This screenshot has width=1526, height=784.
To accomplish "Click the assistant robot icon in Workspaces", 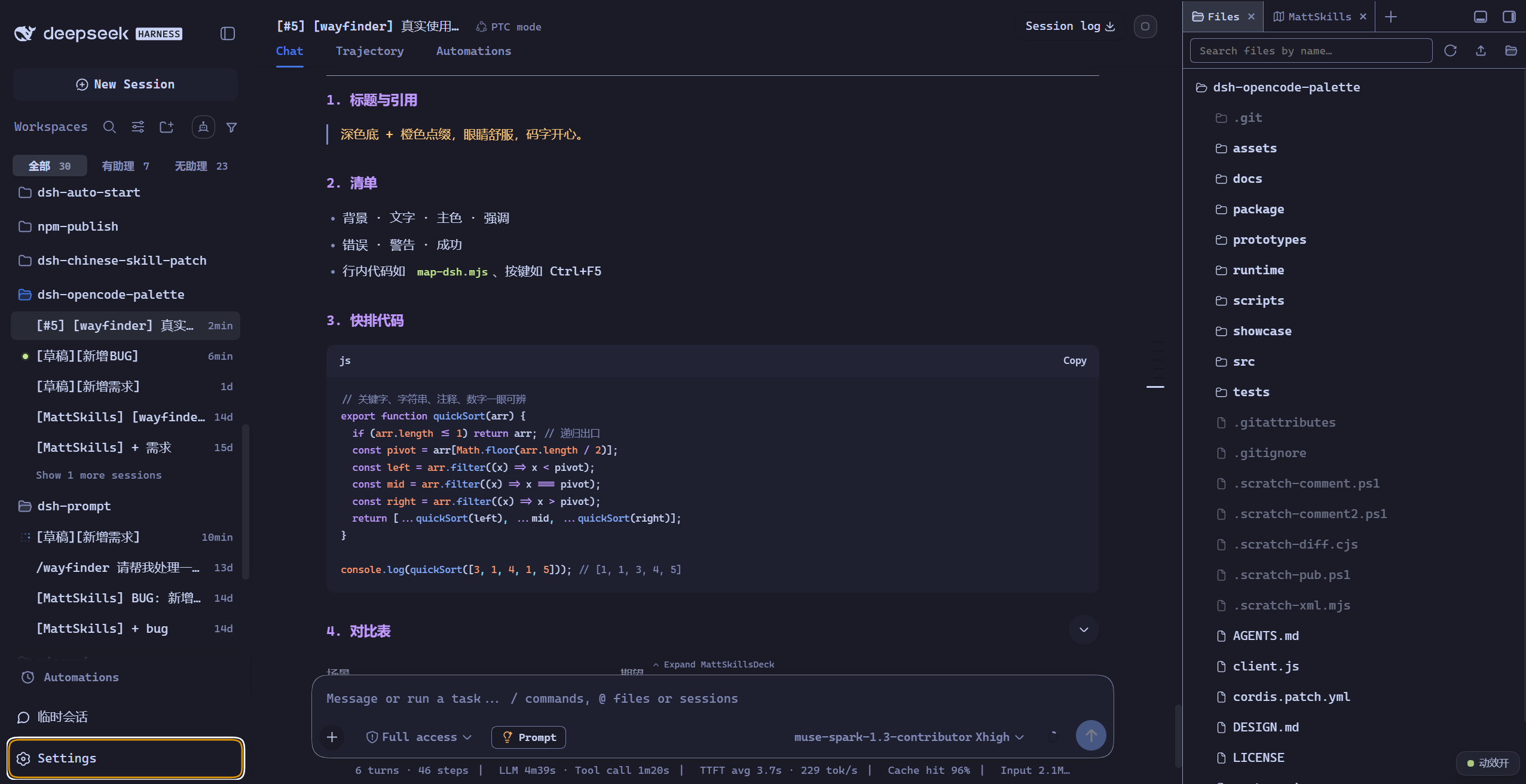I will [x=203, y=127].
